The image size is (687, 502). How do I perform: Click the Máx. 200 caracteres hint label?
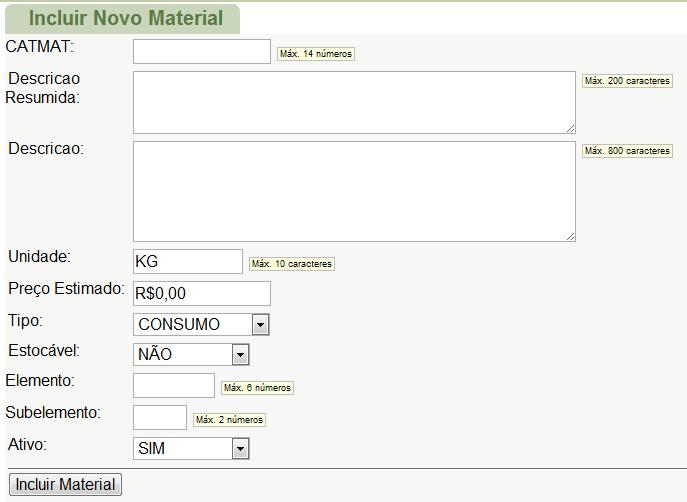(627, 81)
